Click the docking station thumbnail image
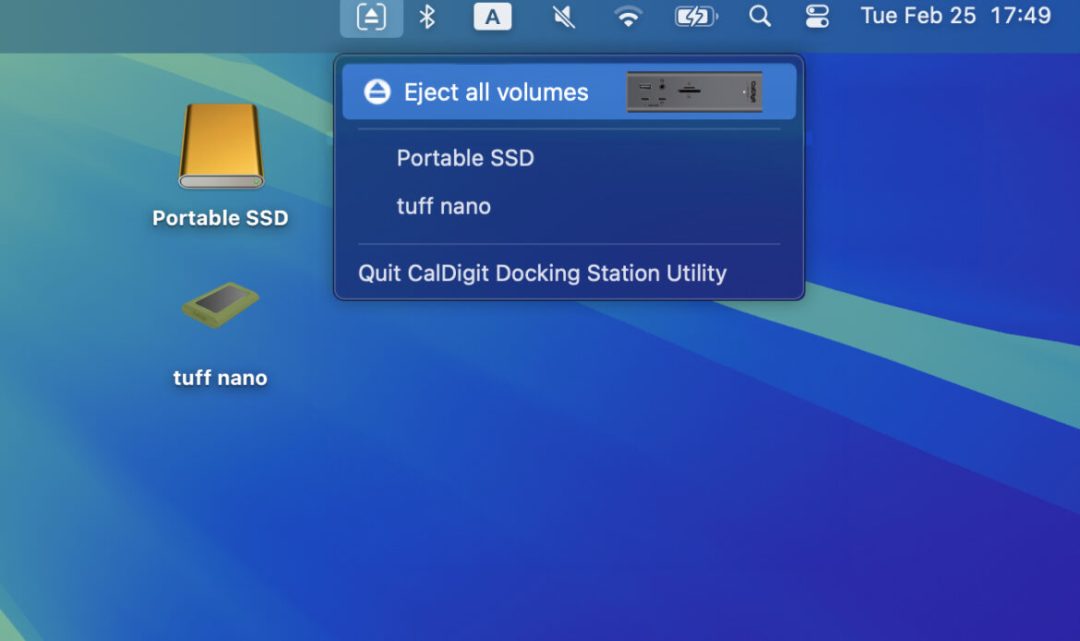This screenshot has width=1080, height=641. pyautogui.click(x=694, y=92)
